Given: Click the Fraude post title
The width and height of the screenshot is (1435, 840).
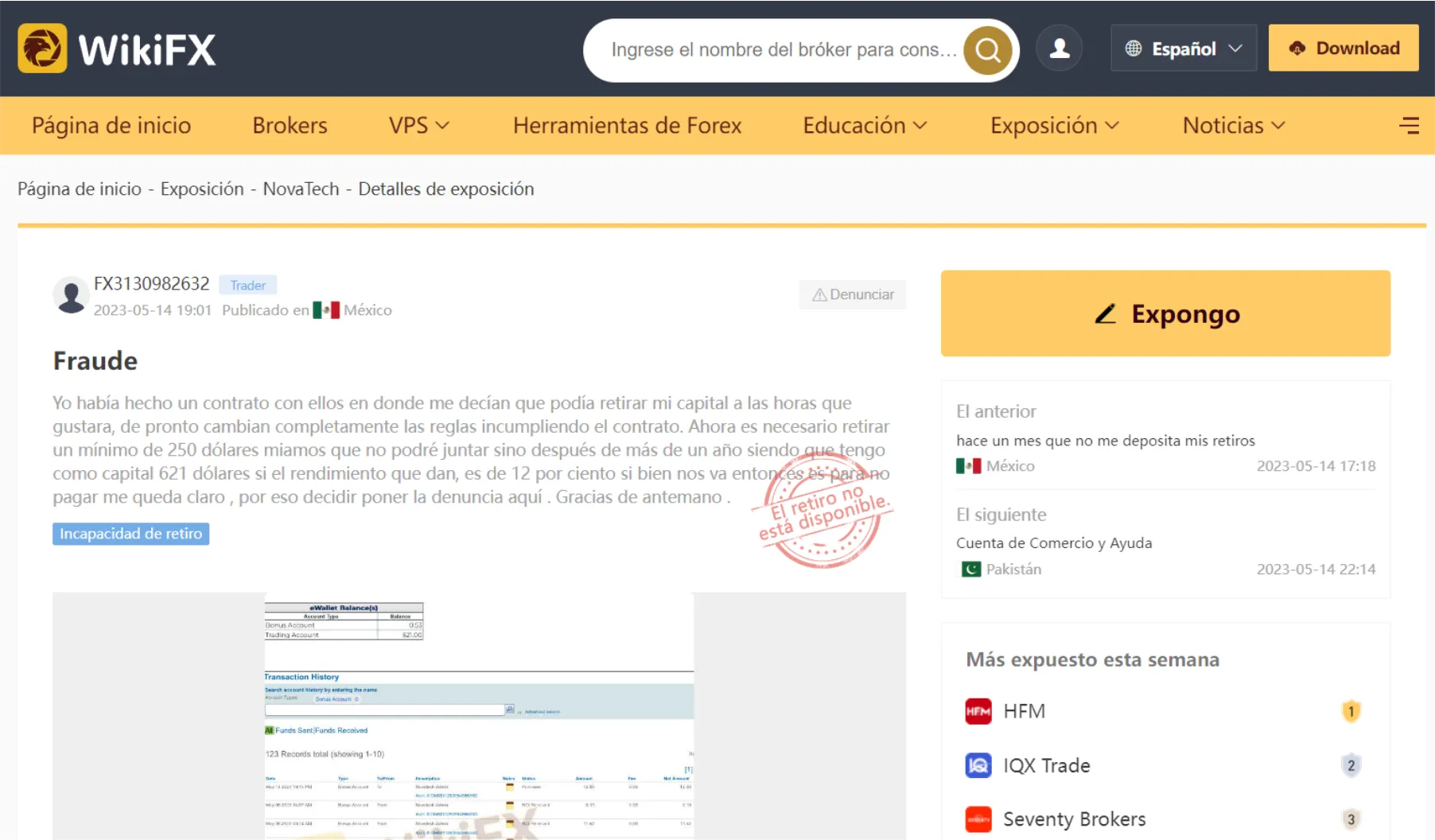Looking at the screenshot, I should coord(95,361).
